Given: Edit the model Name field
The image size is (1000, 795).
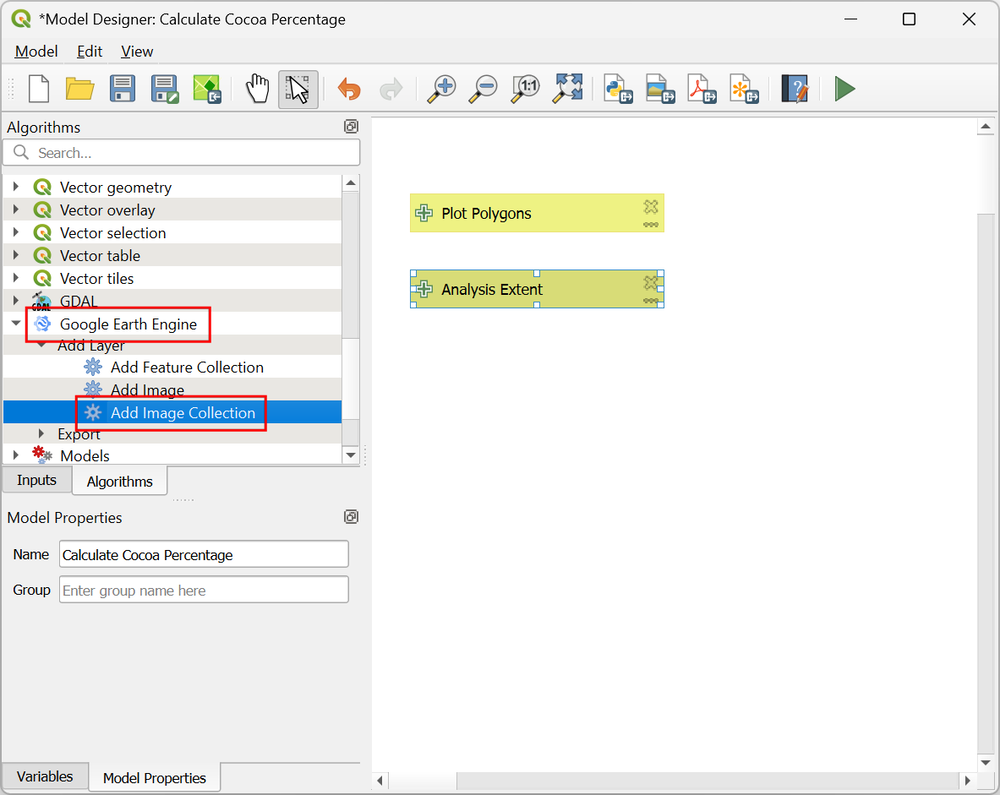Looking at the screenshot, I should 204,555.
